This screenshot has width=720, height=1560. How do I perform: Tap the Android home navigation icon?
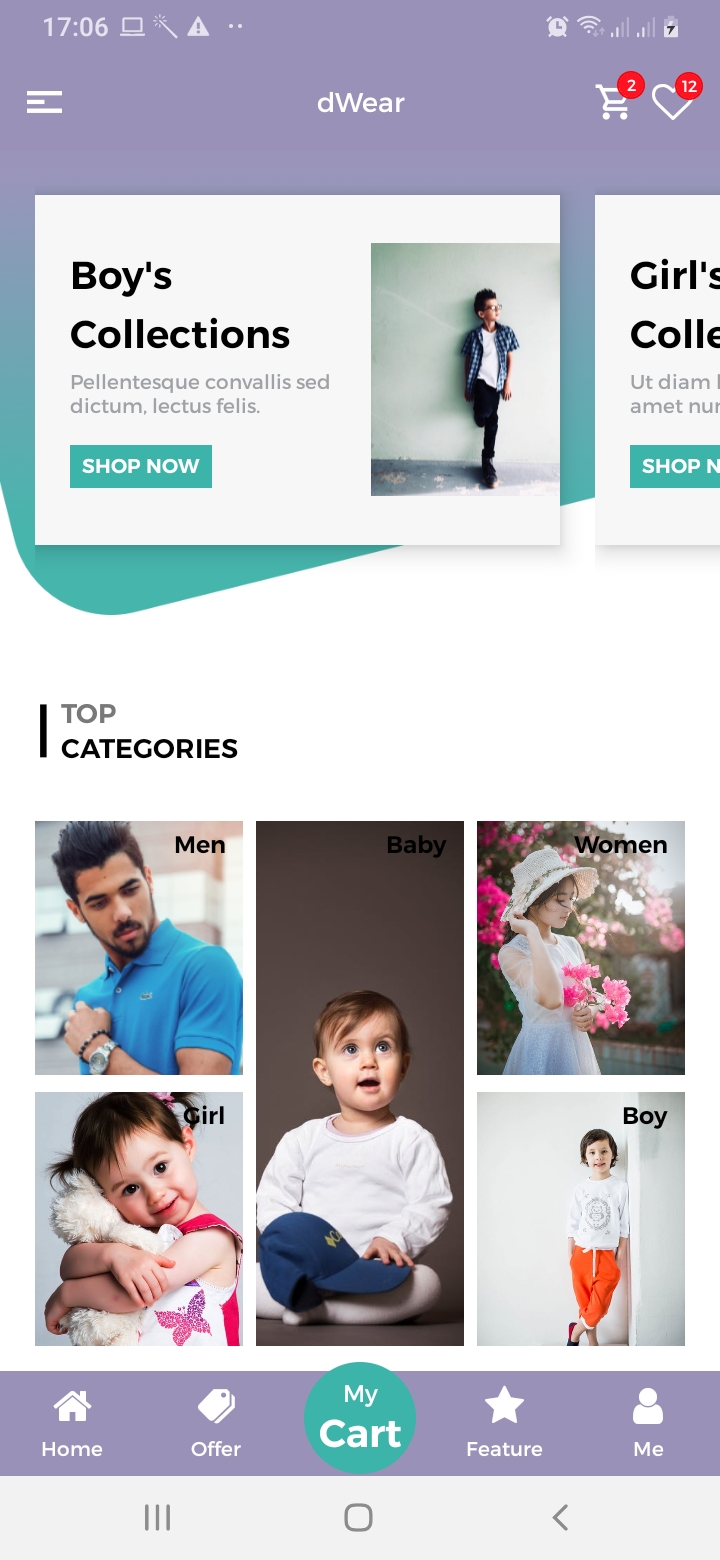coord(359,1517)
